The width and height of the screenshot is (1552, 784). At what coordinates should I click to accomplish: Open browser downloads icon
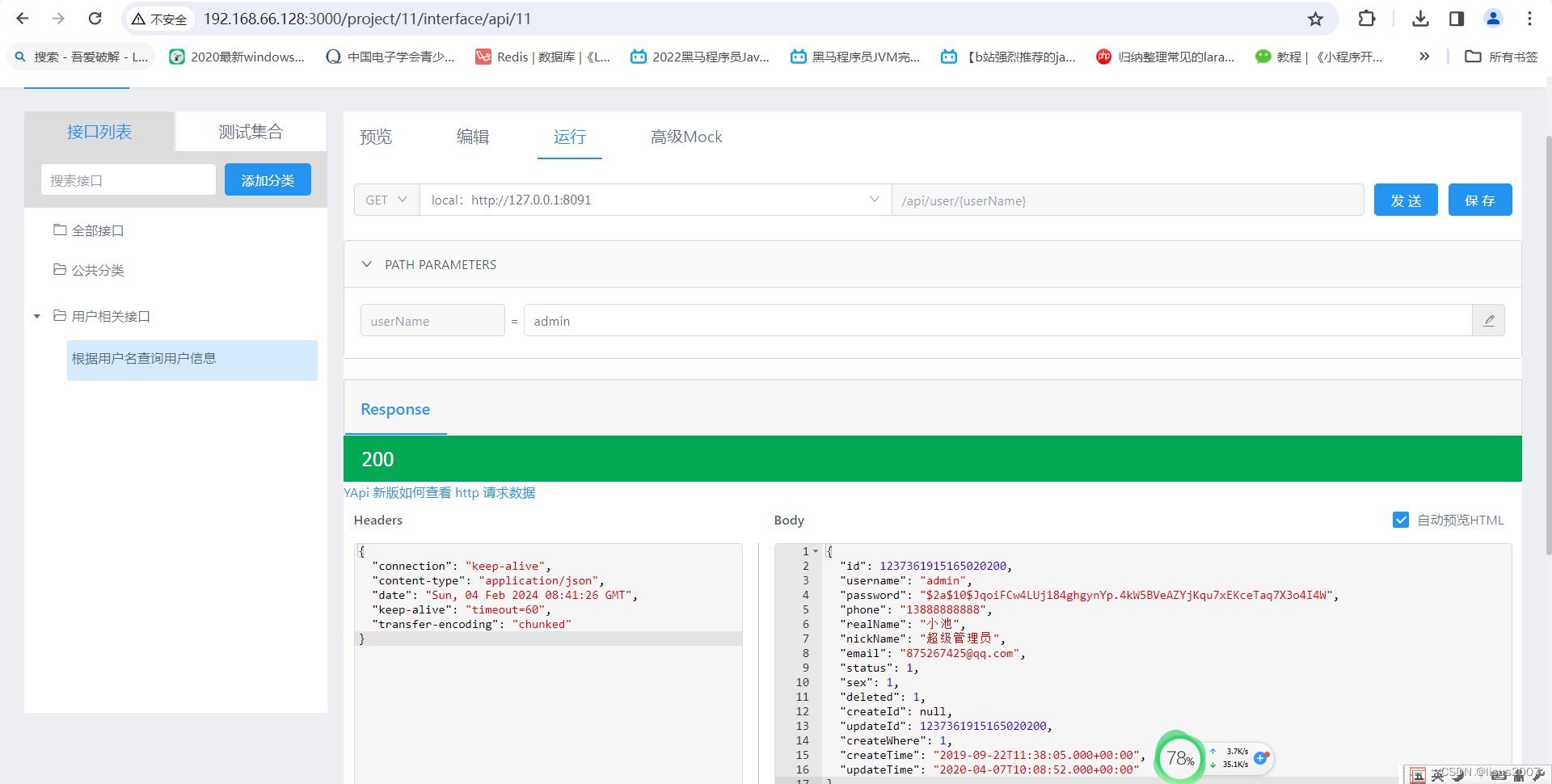(1420, 18)
